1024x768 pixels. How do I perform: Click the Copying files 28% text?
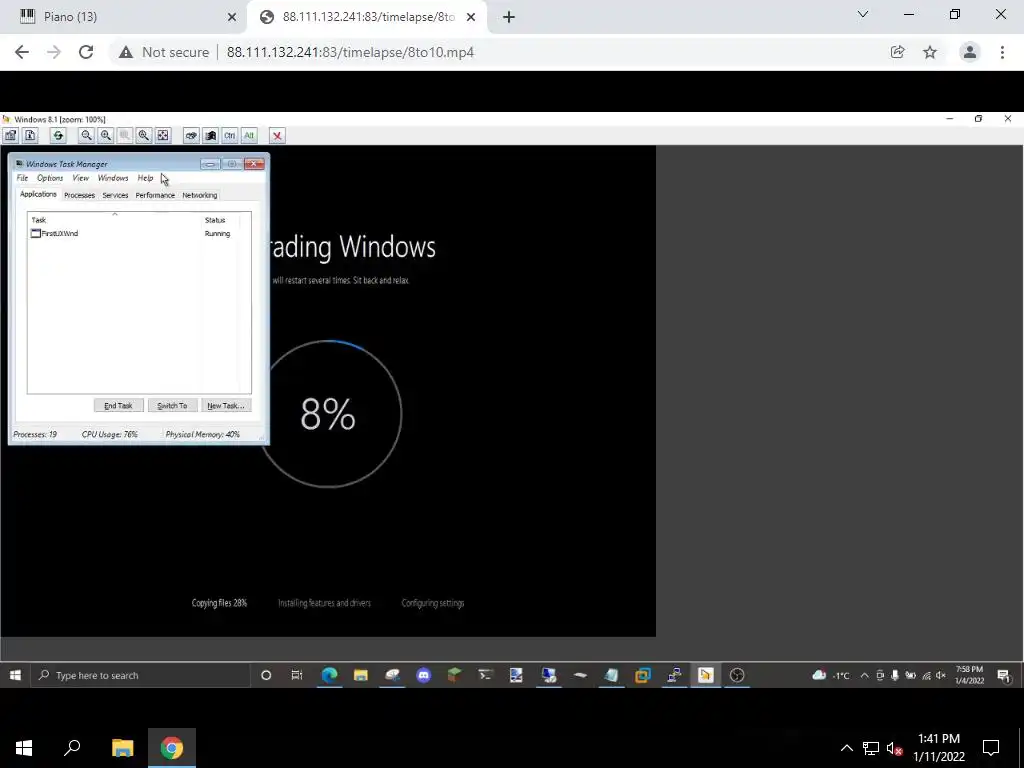219,603
